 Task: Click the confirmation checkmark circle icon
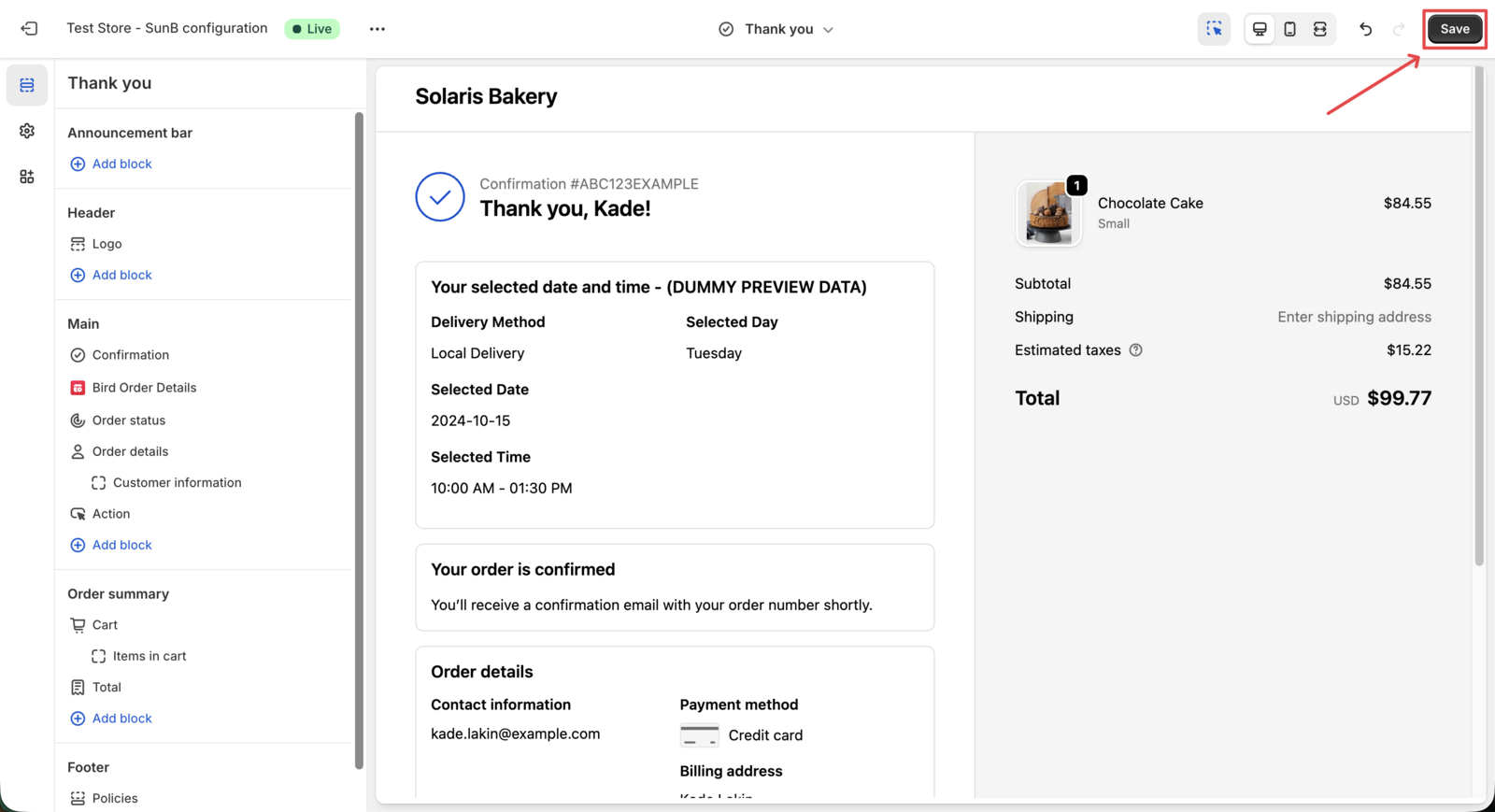440,197
